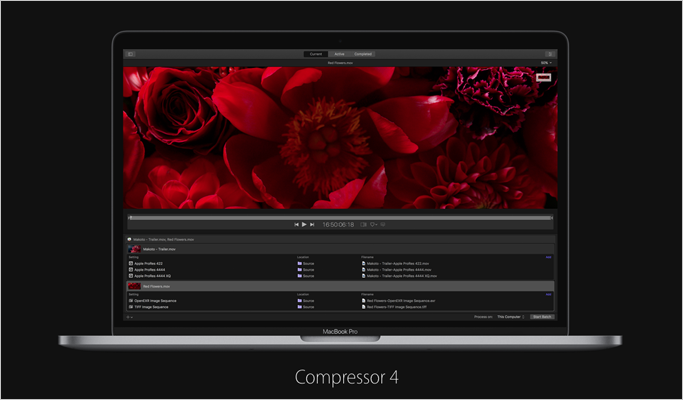
Task: Click filename Makoto - Trailer-Apple ProRes 422.mov
Action: click(396, 264)
